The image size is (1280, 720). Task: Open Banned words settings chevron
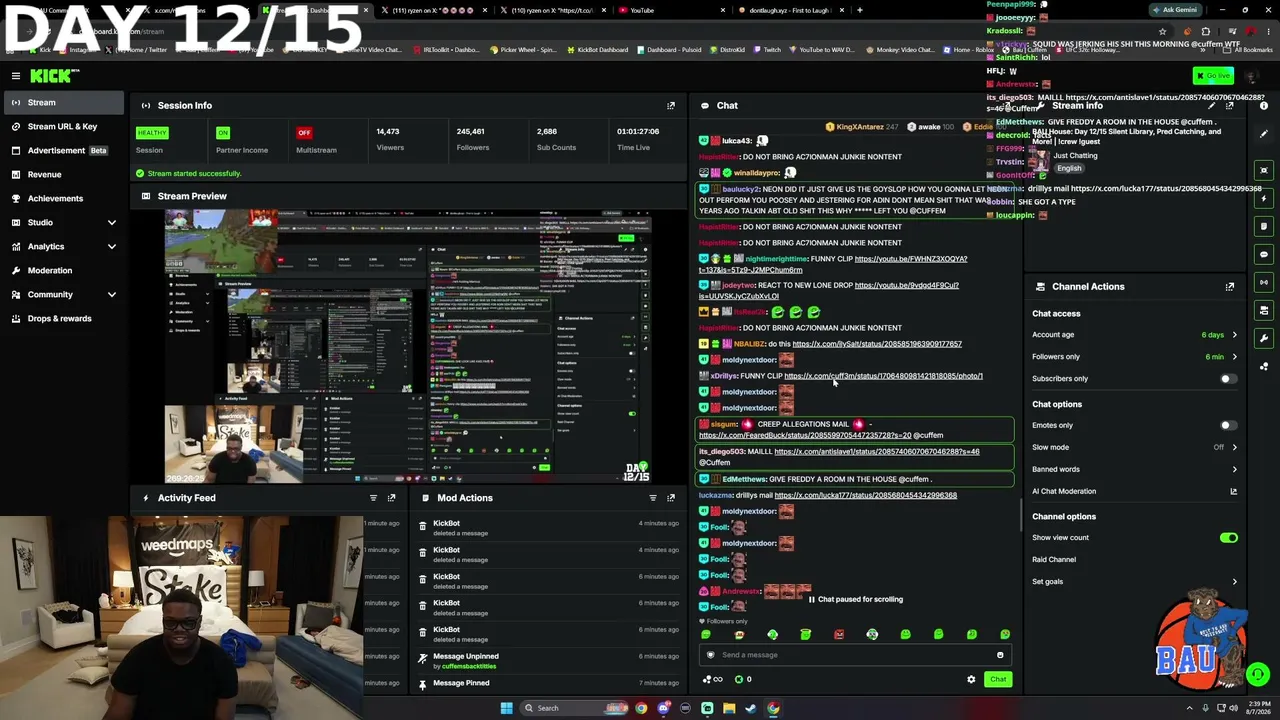pyautogui.click(x=1234, y=469)
